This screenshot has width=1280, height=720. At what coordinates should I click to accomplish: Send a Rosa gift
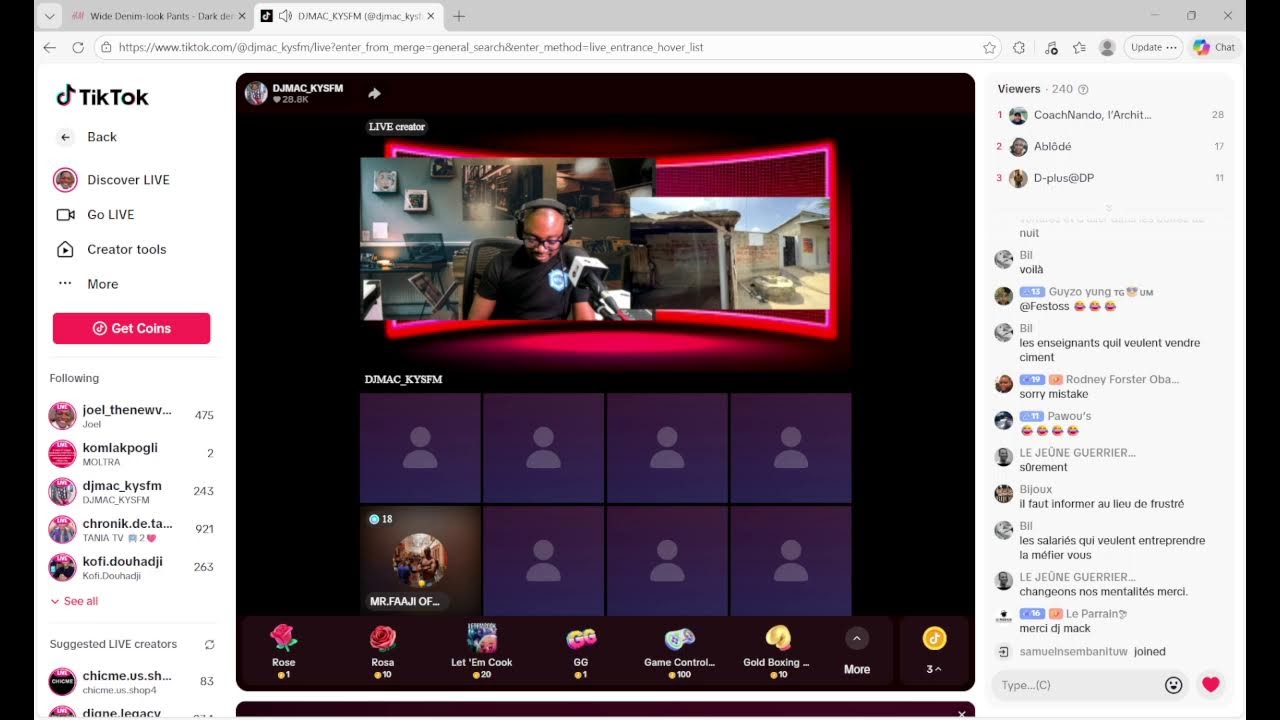pyautogui.click(x=383, y=651)
